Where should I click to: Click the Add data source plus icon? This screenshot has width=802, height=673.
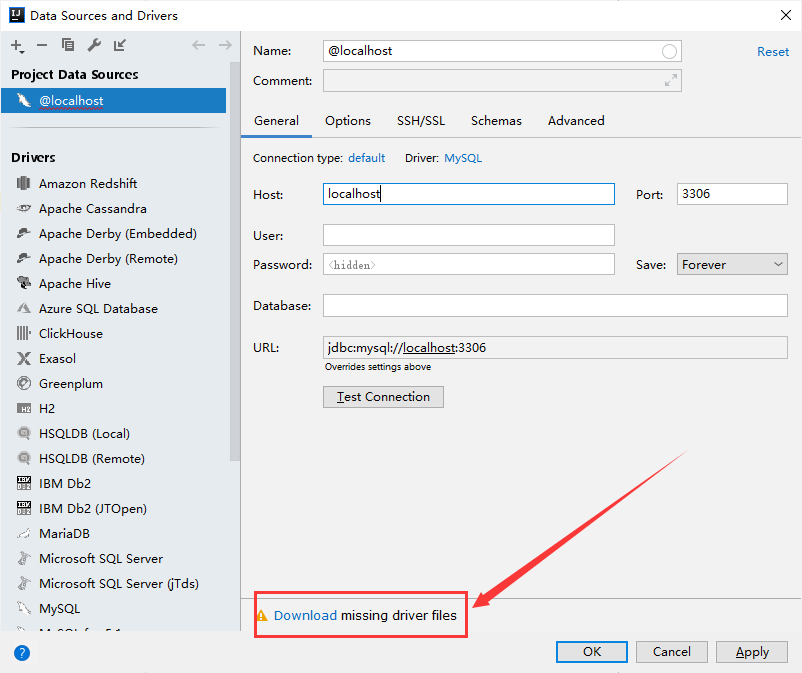pos(17,46)
